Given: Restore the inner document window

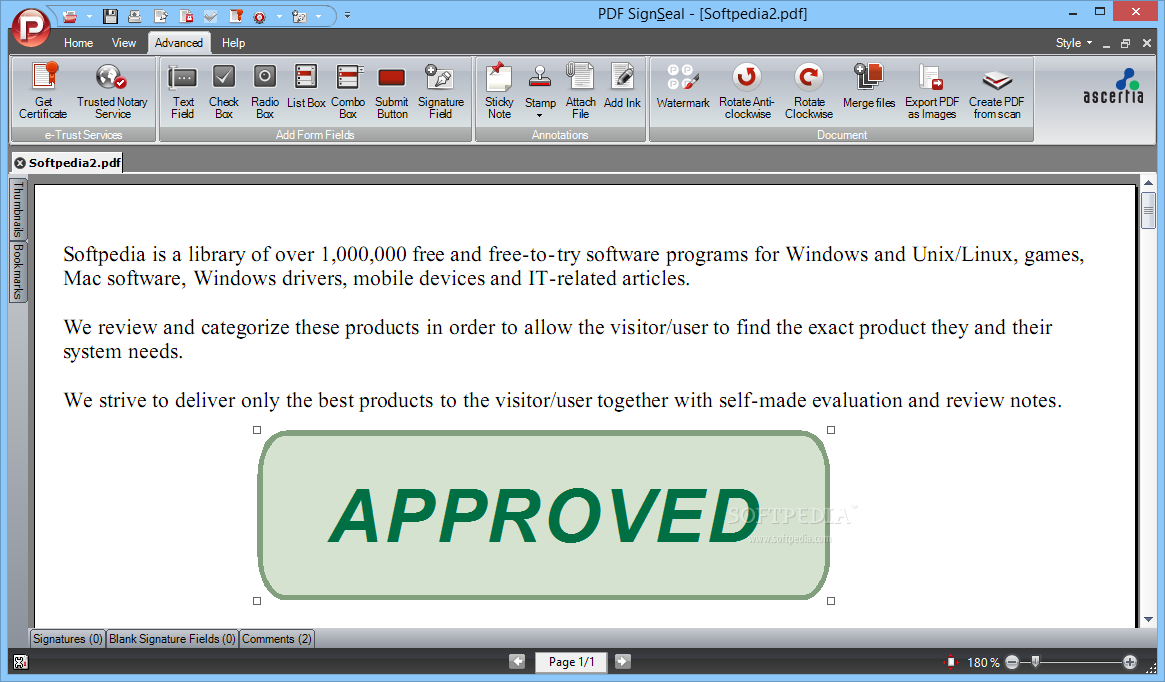Looking at the screenshot, I should click(1126, 44).
